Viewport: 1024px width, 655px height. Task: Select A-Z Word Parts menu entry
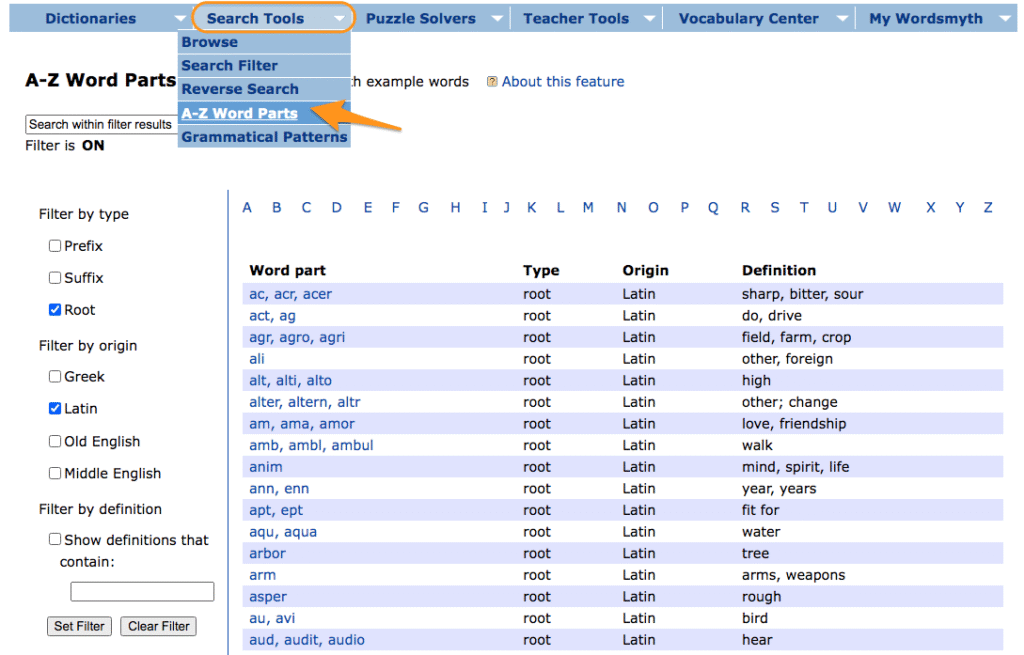[x=239, y=113]
